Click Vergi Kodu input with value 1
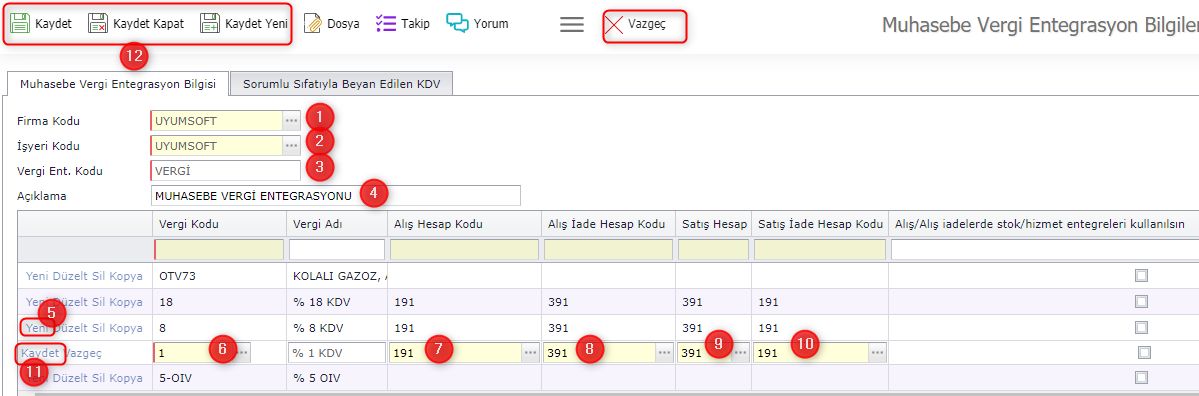1199x396 pixels. (194, 352)
